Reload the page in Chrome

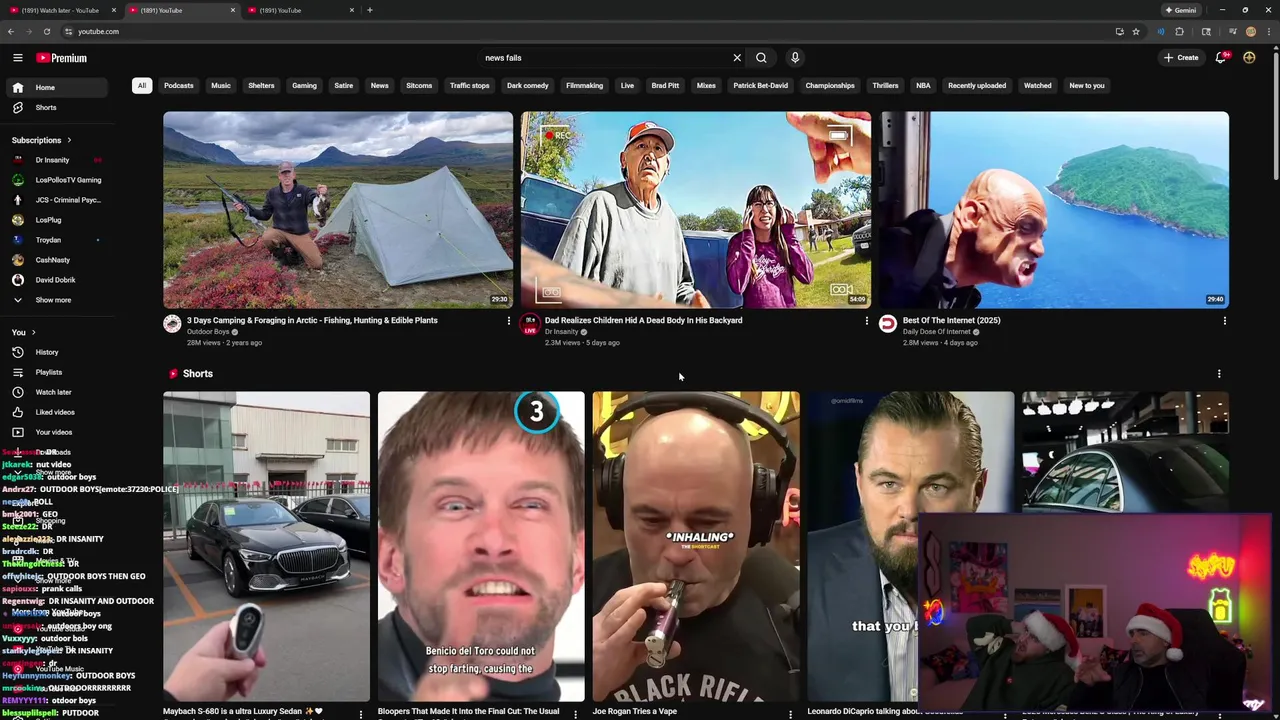pyautogui.click(x=47, y=31)
